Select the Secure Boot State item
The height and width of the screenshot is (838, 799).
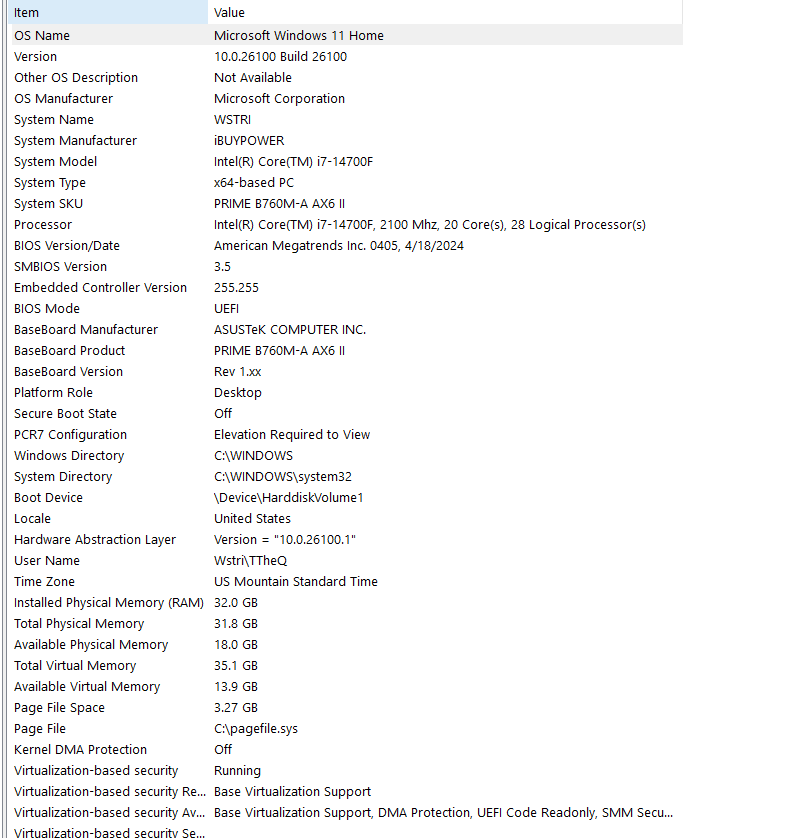click(x=65, y=414)
